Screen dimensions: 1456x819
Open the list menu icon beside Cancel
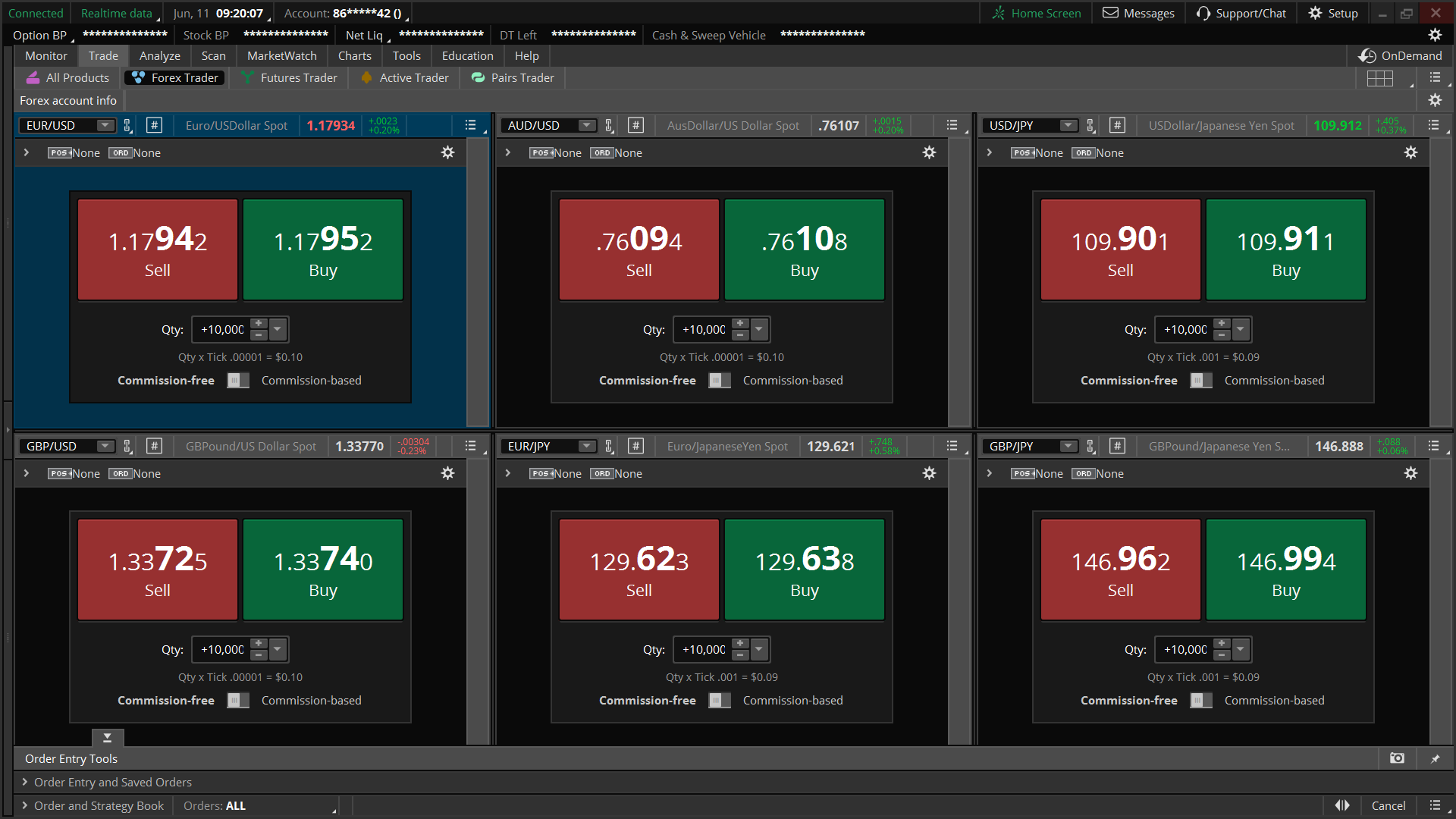(1435, 805)
